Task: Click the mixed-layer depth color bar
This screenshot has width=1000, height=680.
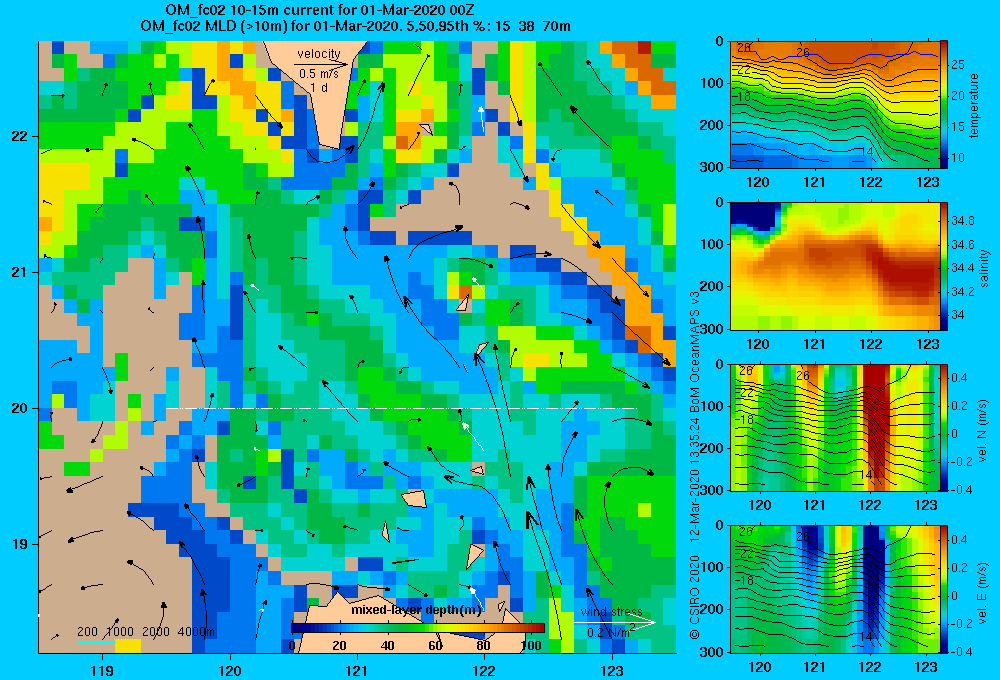Action: click(418, 628)
